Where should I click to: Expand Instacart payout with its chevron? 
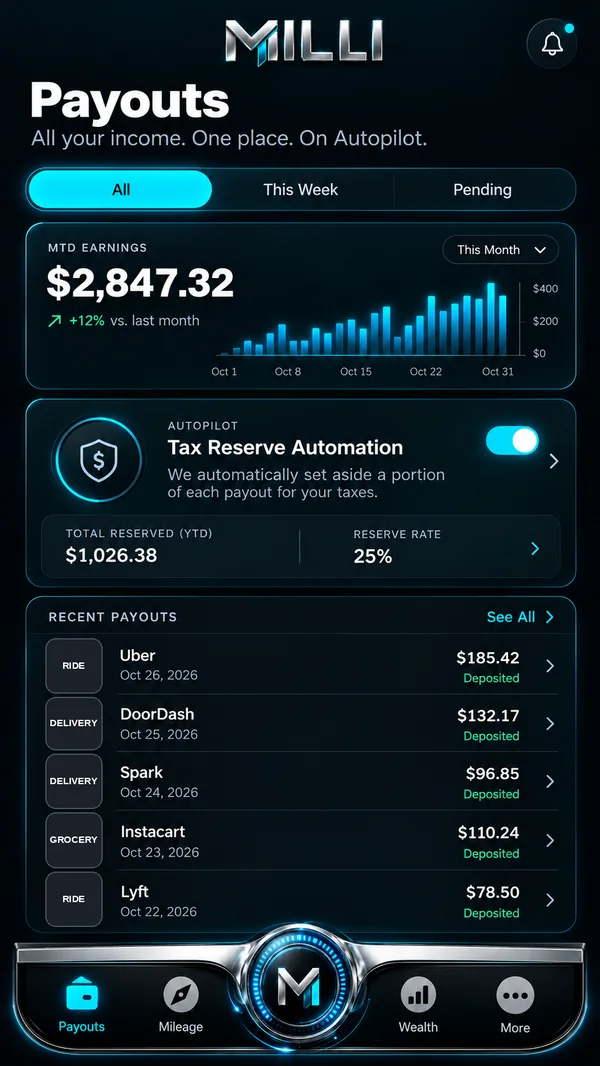[550, 841]
